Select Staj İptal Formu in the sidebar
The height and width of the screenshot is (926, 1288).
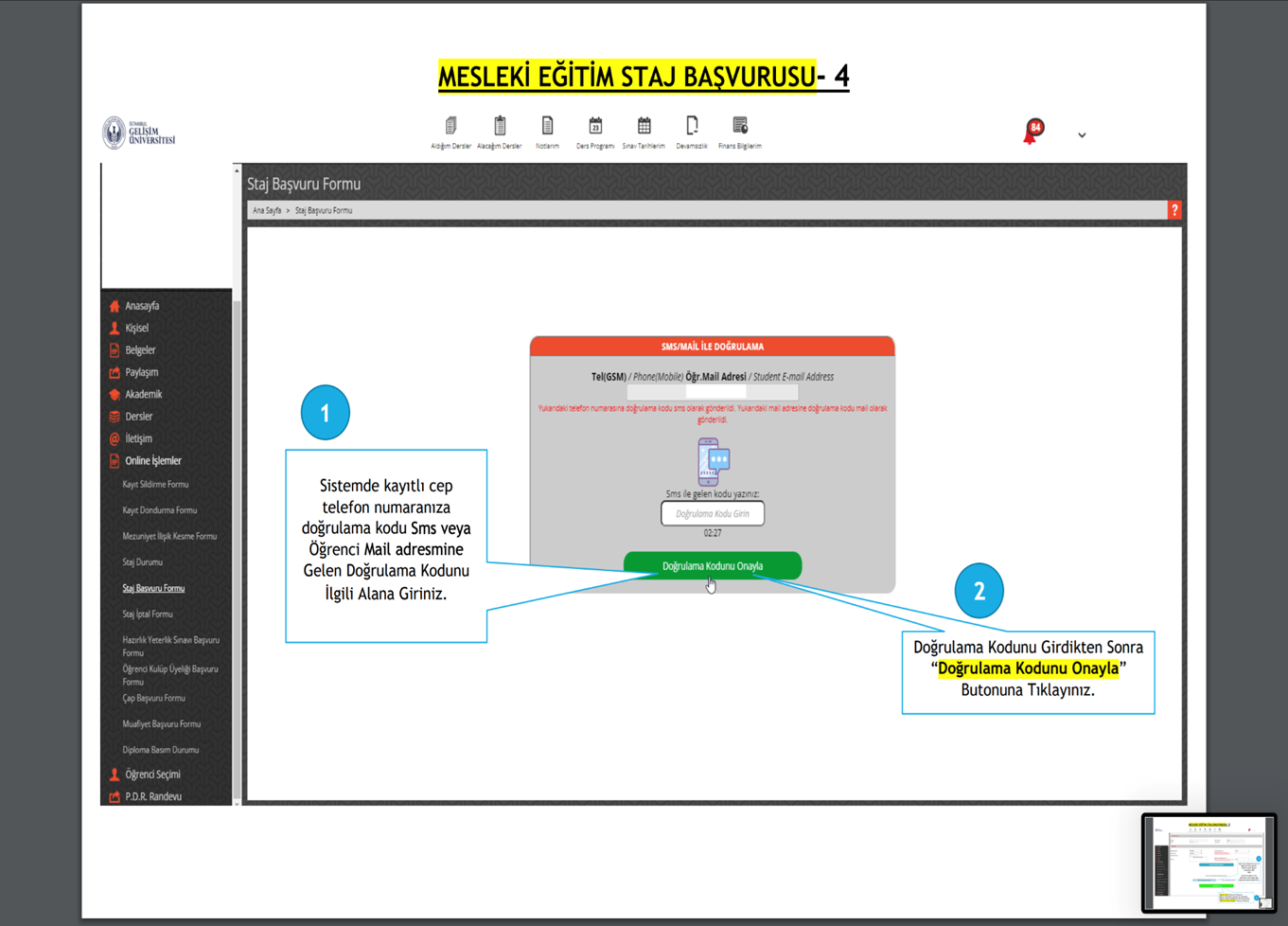click(148, 614)
